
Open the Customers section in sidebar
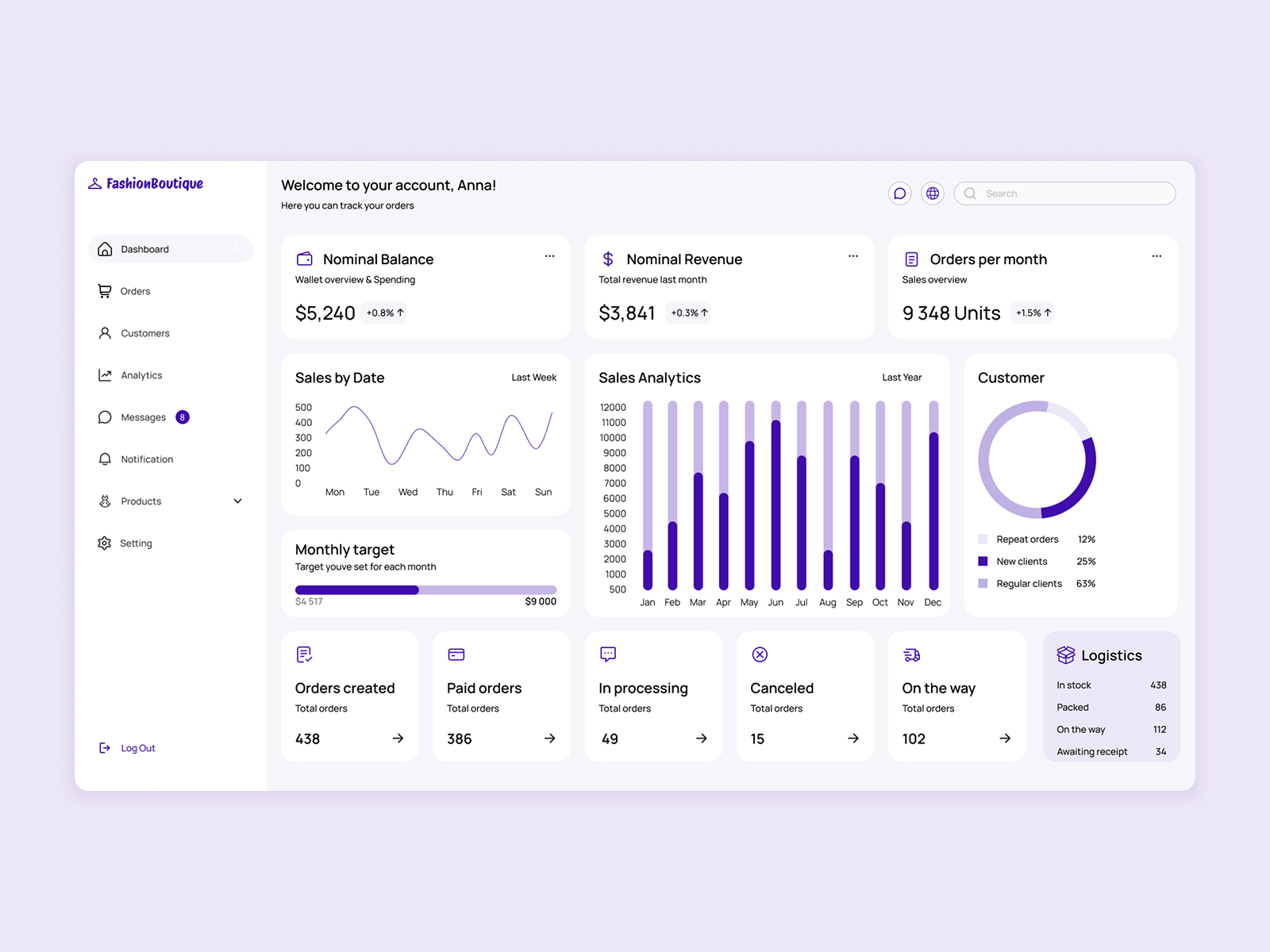[144, 333]
